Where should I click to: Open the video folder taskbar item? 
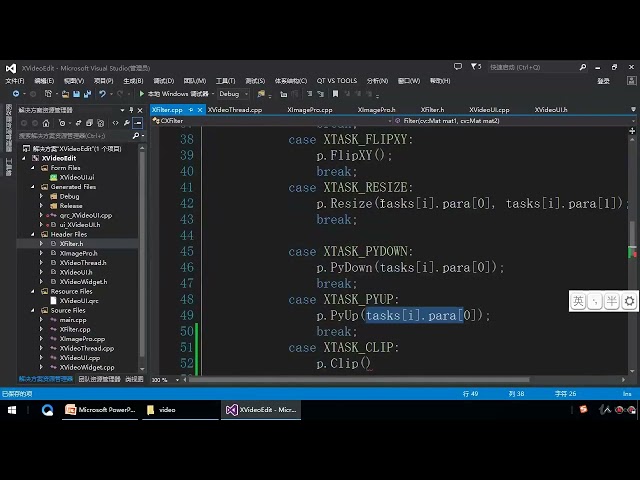pos(180,410)
